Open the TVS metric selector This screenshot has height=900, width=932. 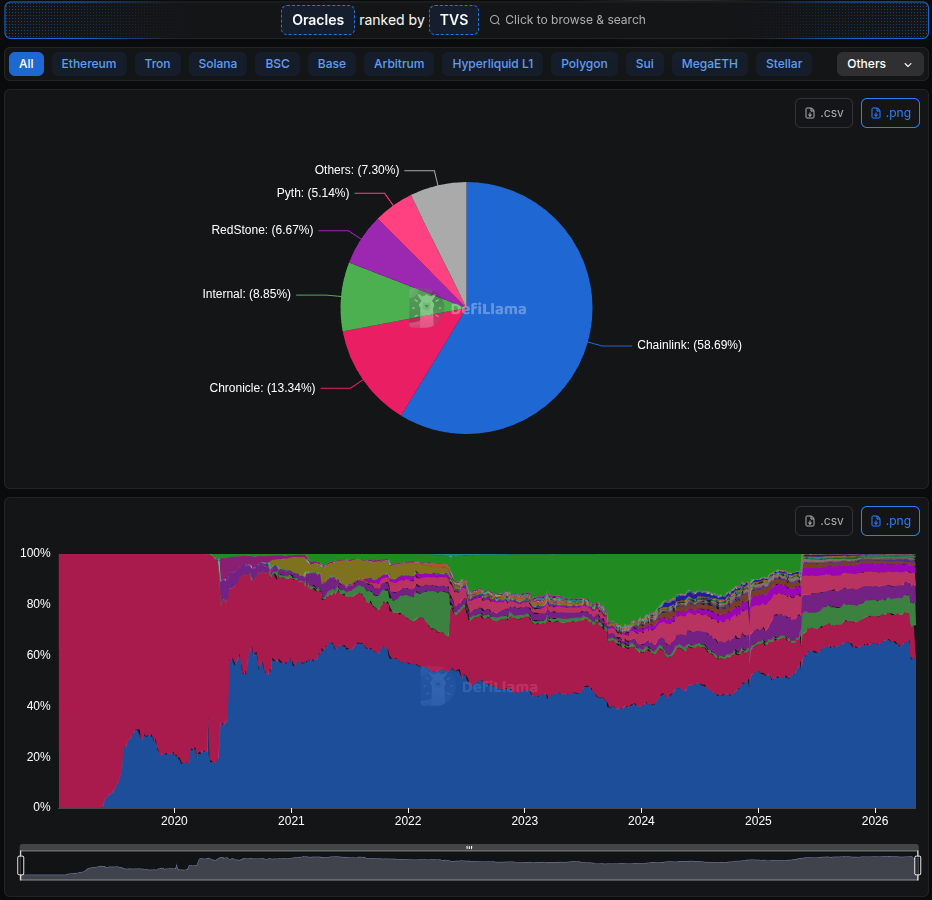(454, 20)
